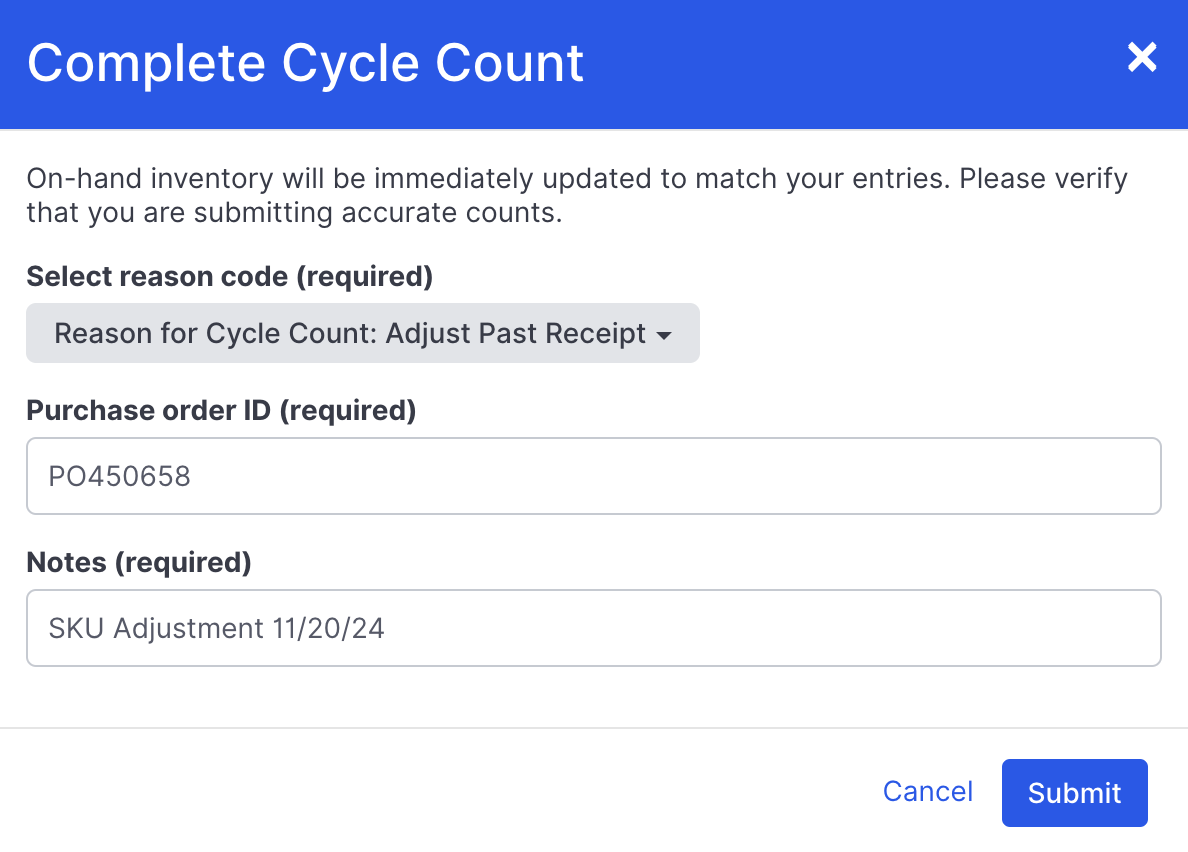Click the Purchase order ID label

221,410
